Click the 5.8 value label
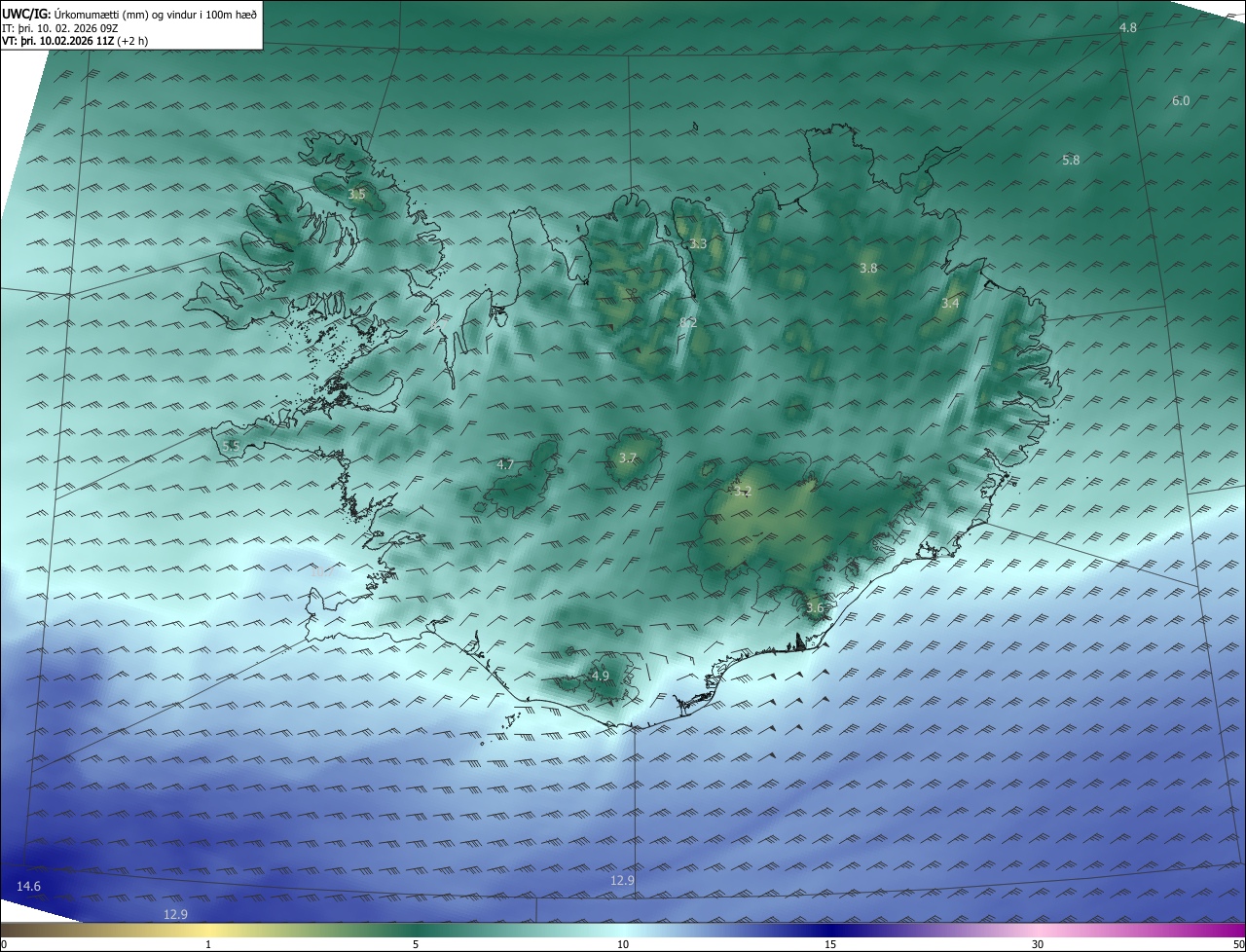 (x=1071, y=160)
